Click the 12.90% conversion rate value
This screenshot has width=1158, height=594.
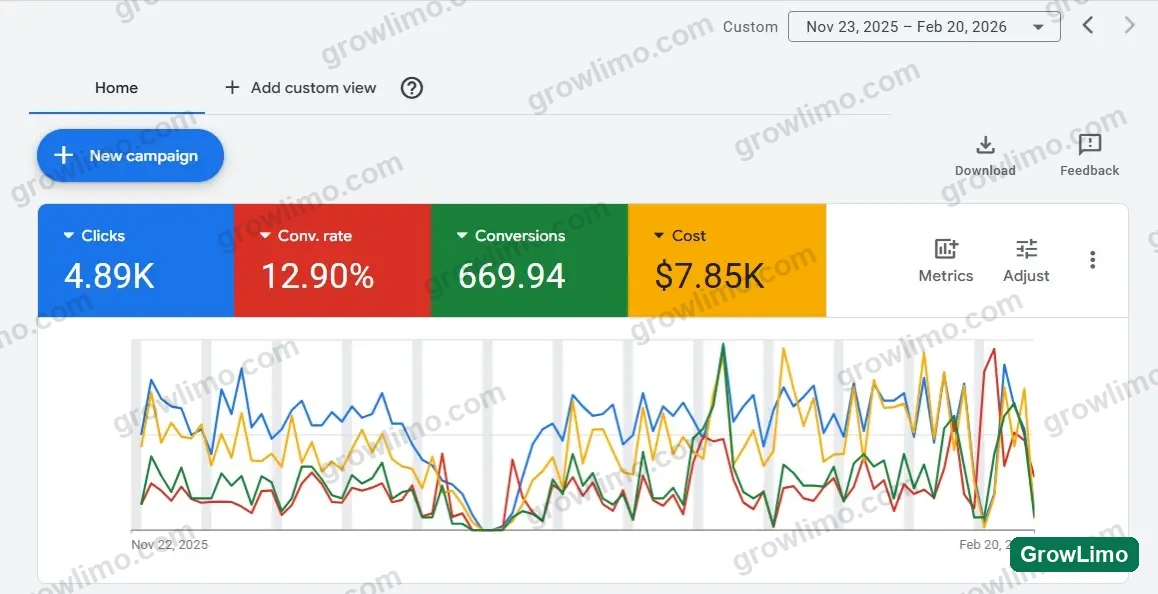pos(318,276)
